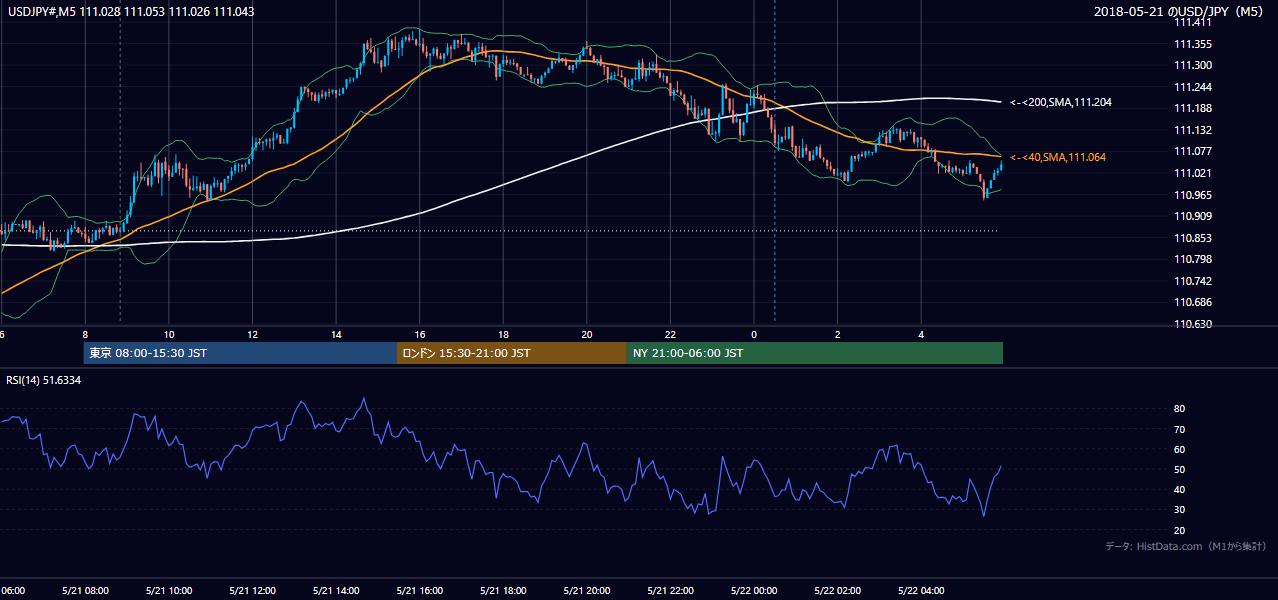Click hour label 4 on price chart axis
Viewport: 1278px width, 600px height.
921,334
